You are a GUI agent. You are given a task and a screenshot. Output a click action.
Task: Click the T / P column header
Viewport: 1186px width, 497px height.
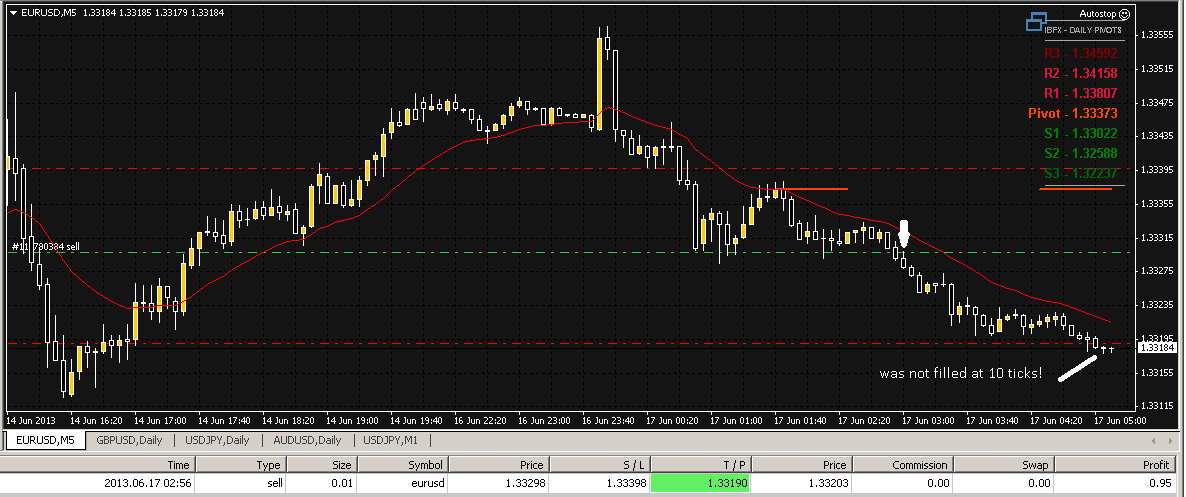699,465
